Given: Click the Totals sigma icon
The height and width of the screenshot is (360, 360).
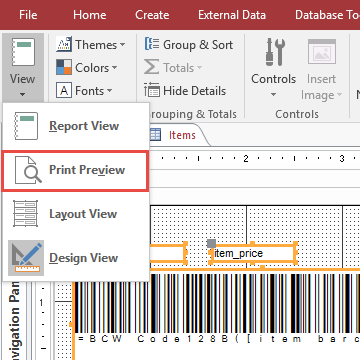Looking at the screenshot, I should (151, 67).
